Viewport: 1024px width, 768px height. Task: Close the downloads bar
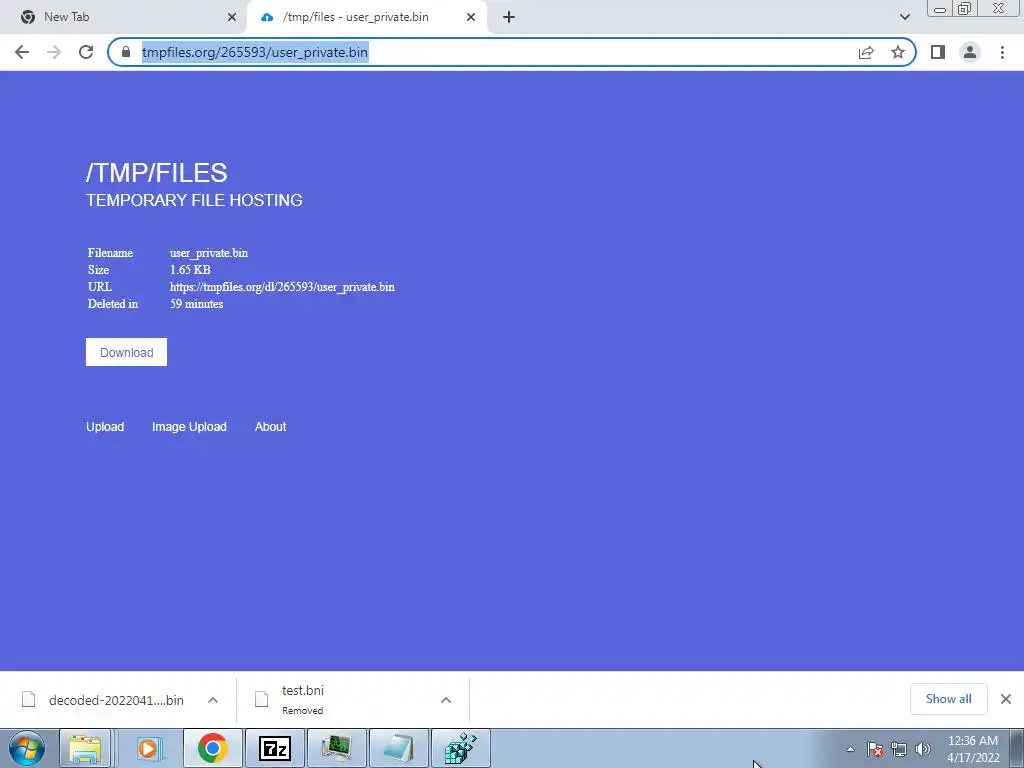pyautogui.click(x=1006, y=699)
